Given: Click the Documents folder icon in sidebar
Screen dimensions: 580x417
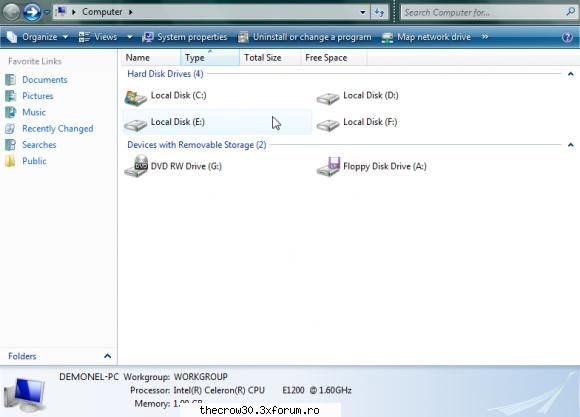Looking at the screenshot, I should coord(10,80).
